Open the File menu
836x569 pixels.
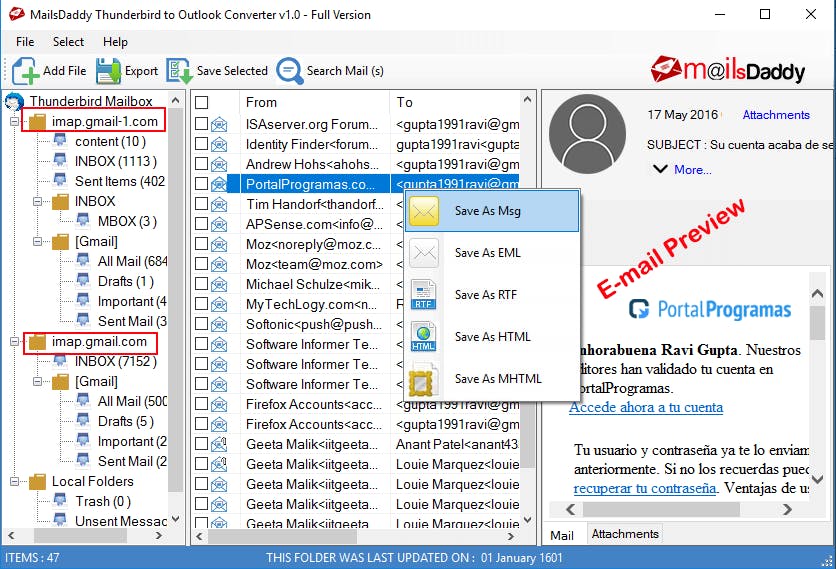coord(25,42)
